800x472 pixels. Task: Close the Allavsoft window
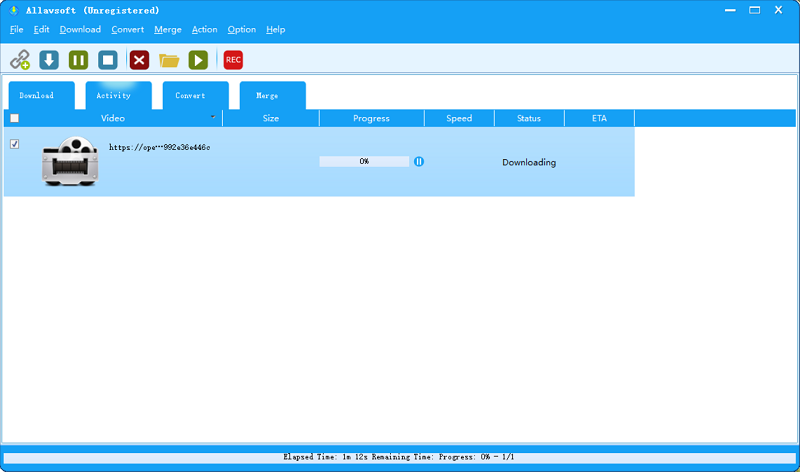[779, 10]
